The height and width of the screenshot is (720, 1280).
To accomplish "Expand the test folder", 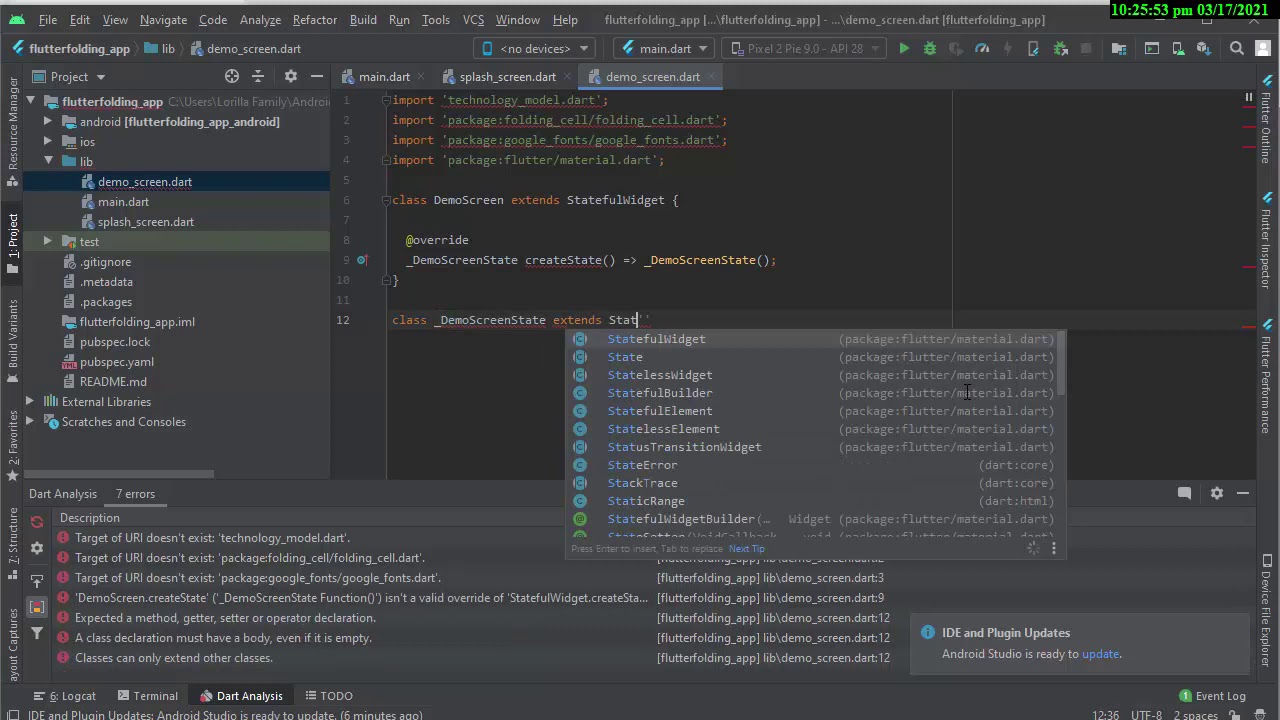I will [47, 241].
